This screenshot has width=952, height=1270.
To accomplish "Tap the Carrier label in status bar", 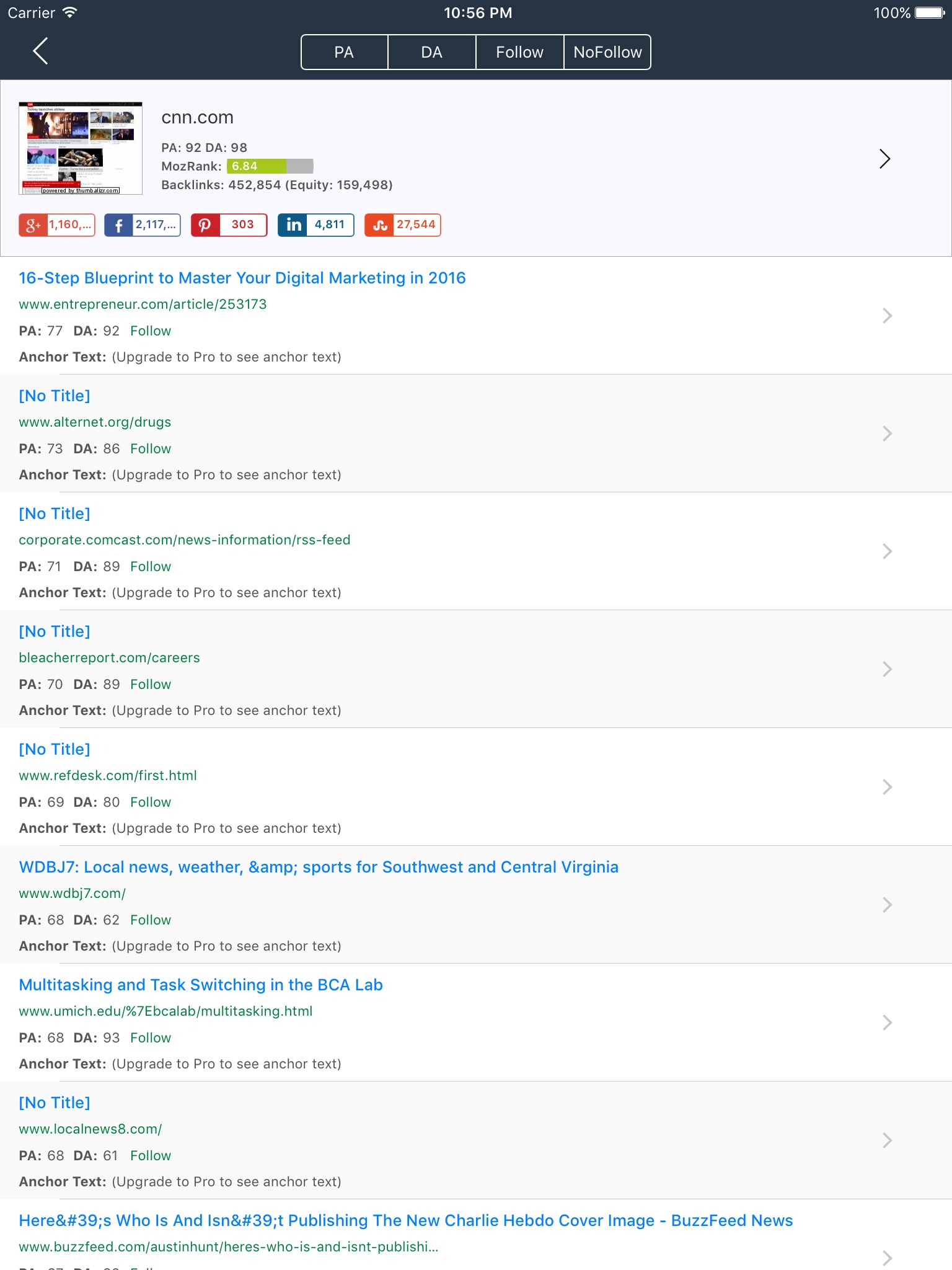I will [x=32, y=13].
